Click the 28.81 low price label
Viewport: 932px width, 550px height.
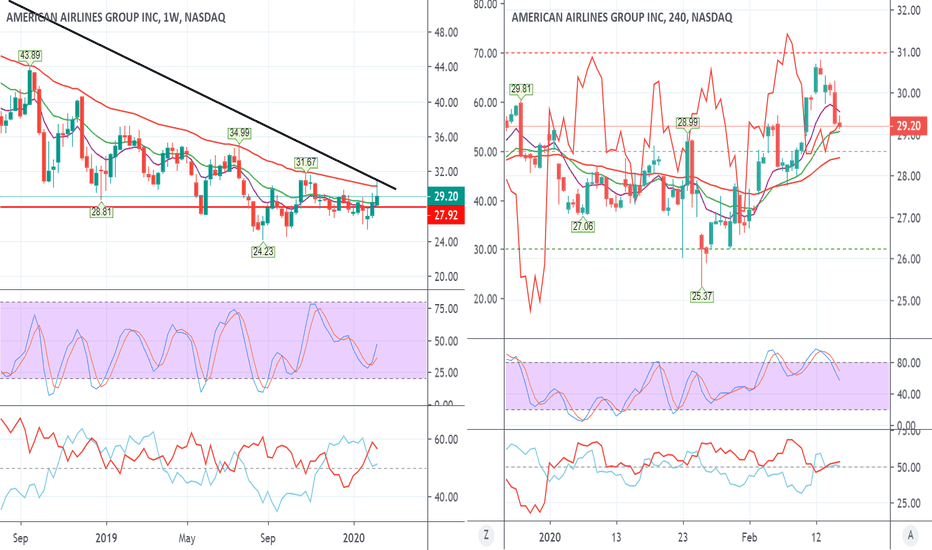[x=101, y=212]
